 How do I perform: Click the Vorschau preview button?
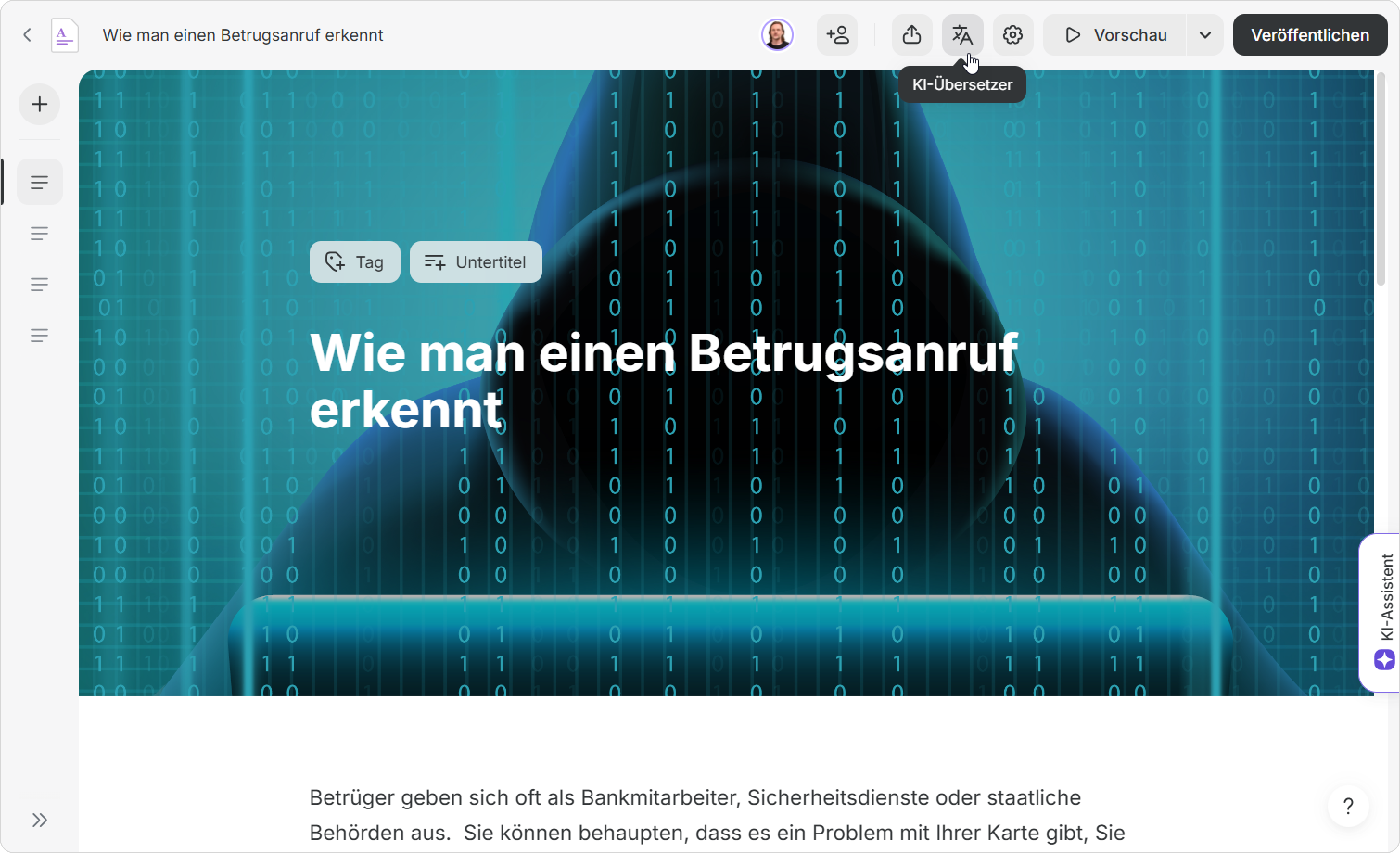[1115, 35]
